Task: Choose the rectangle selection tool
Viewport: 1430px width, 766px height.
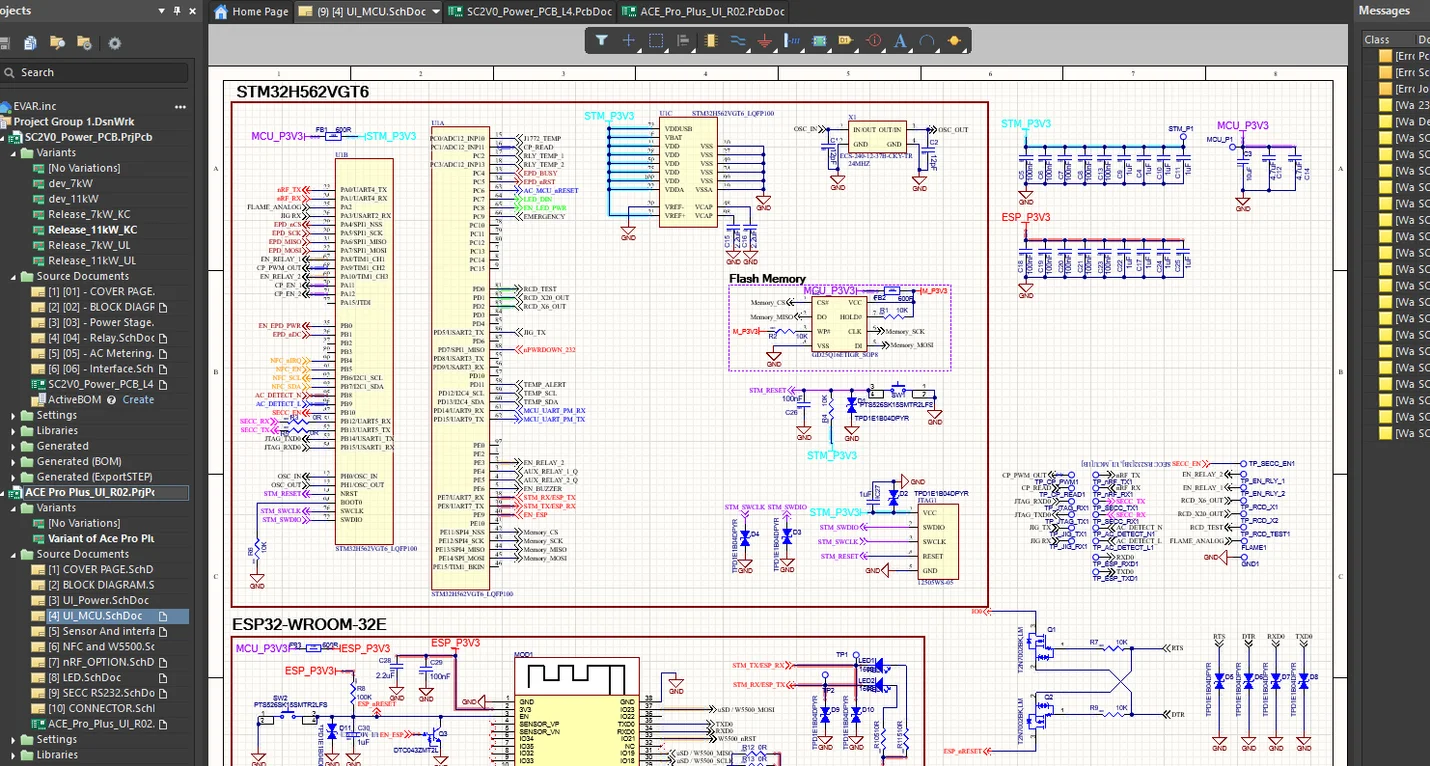Action: (x=656, y=41)
